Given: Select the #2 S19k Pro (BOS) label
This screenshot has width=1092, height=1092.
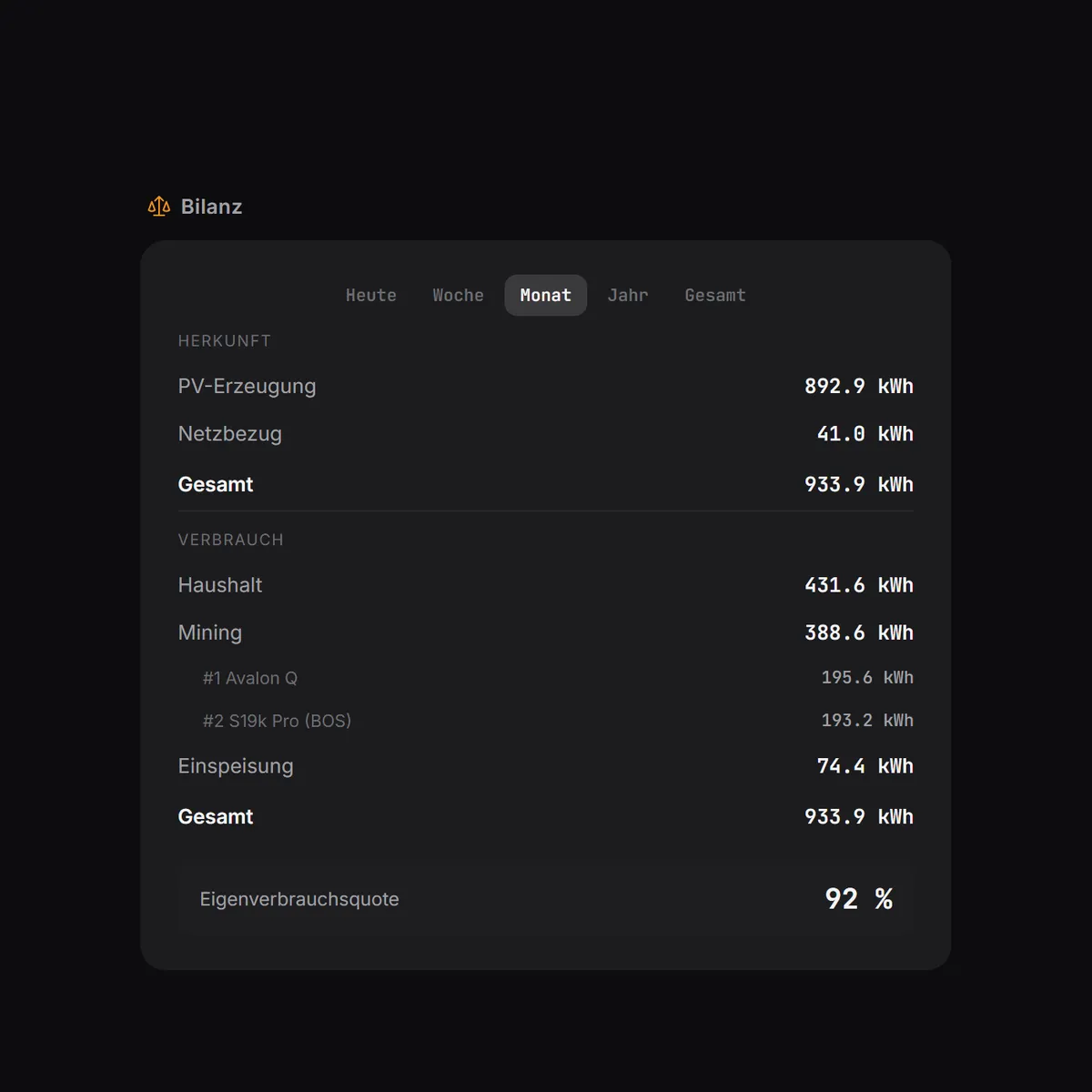Looking at the screenshot, I should pyautogui.click(x=277, y=721).
